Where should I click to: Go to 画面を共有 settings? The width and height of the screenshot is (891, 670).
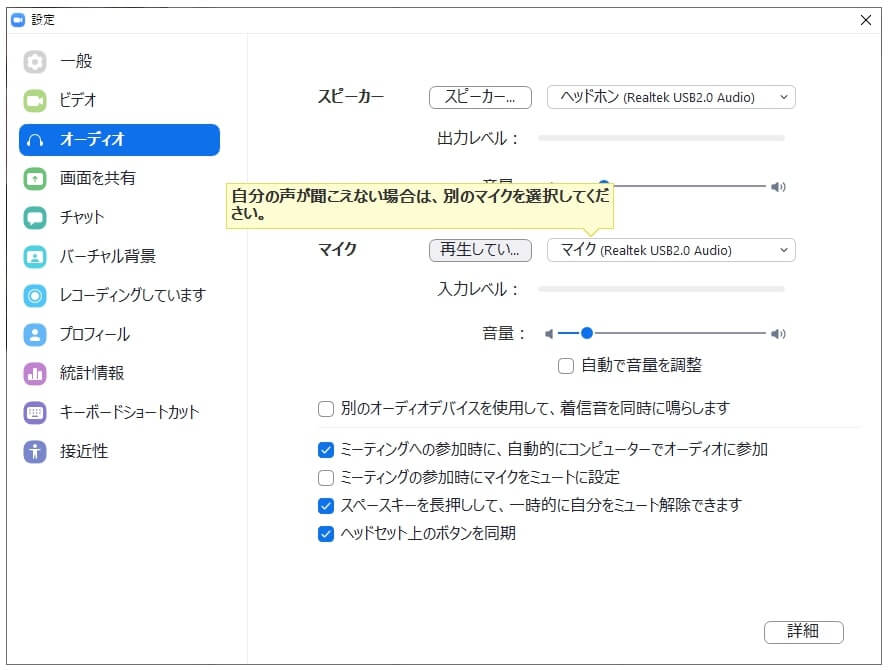(x=119, y=178)
